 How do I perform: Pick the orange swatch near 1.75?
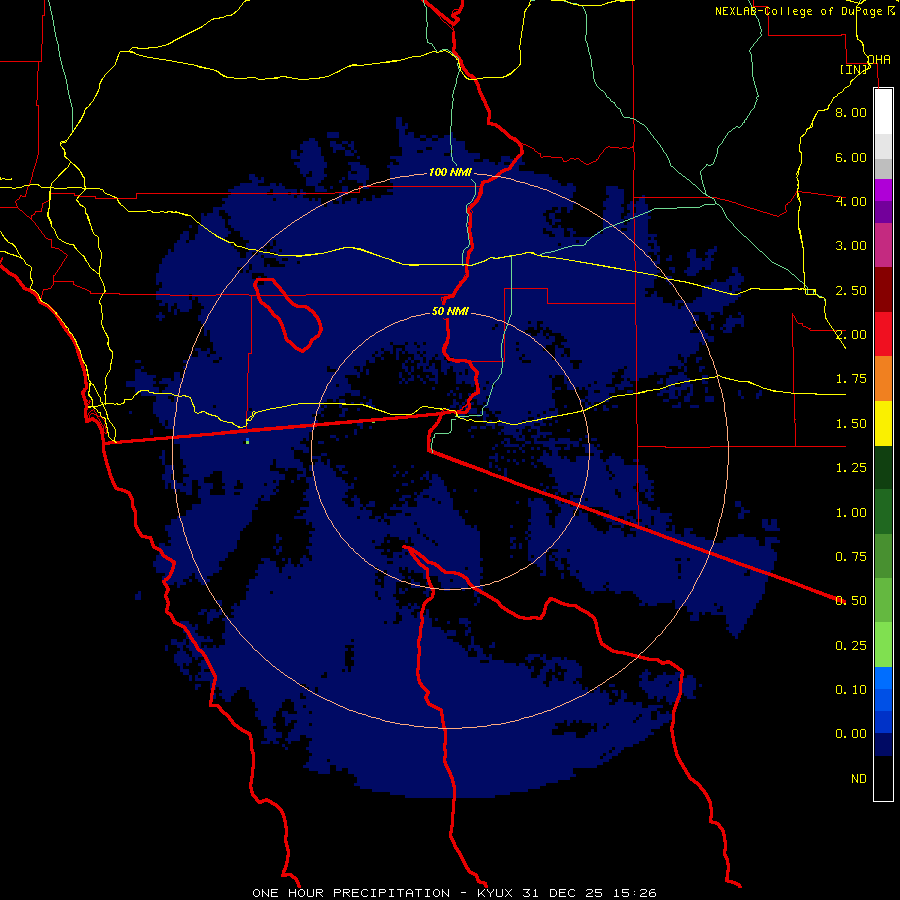click(883, 379)
